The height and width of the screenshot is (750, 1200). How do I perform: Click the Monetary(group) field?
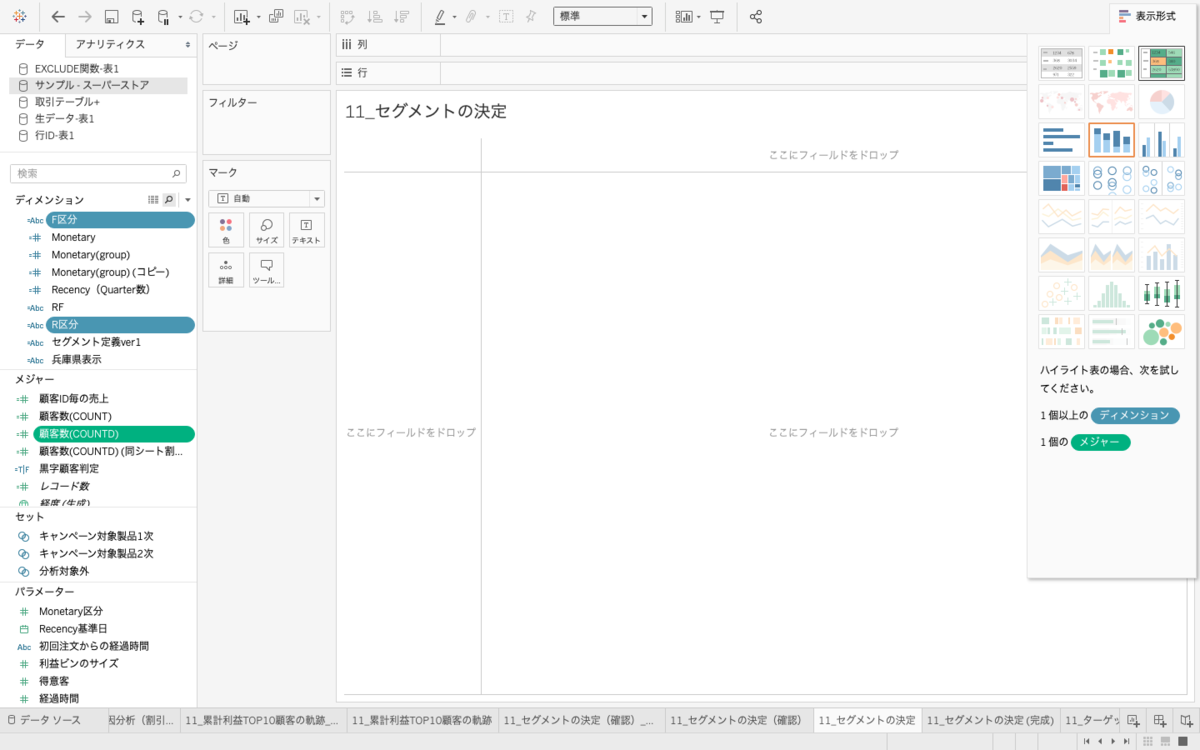91,255
